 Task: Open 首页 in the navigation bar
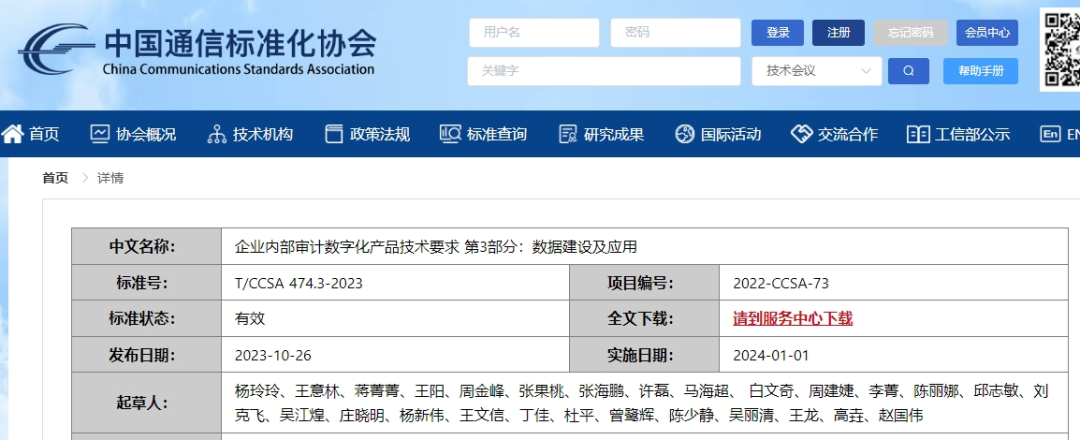coord(44,134)
